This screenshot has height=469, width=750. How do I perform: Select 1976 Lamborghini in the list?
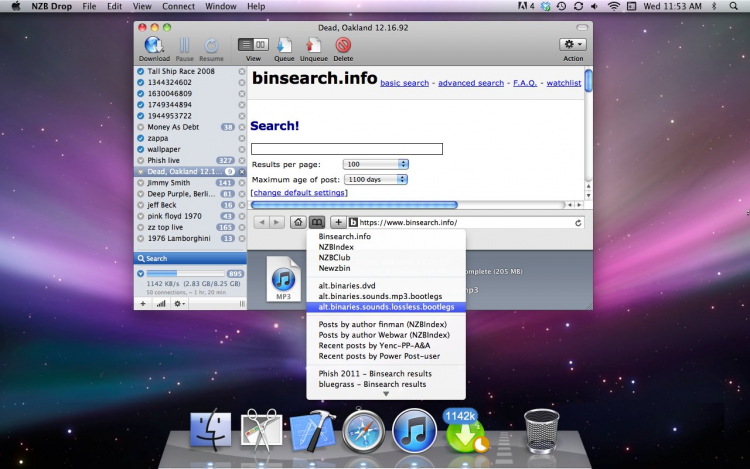(x=190, y=238)
